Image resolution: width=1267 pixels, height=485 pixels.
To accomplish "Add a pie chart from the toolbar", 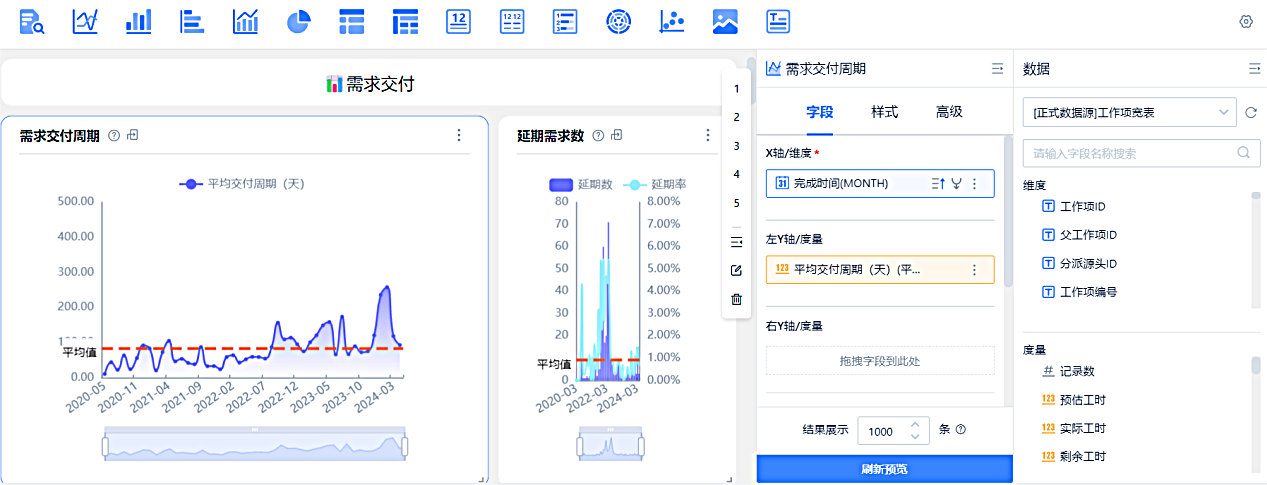I will 298,21.
